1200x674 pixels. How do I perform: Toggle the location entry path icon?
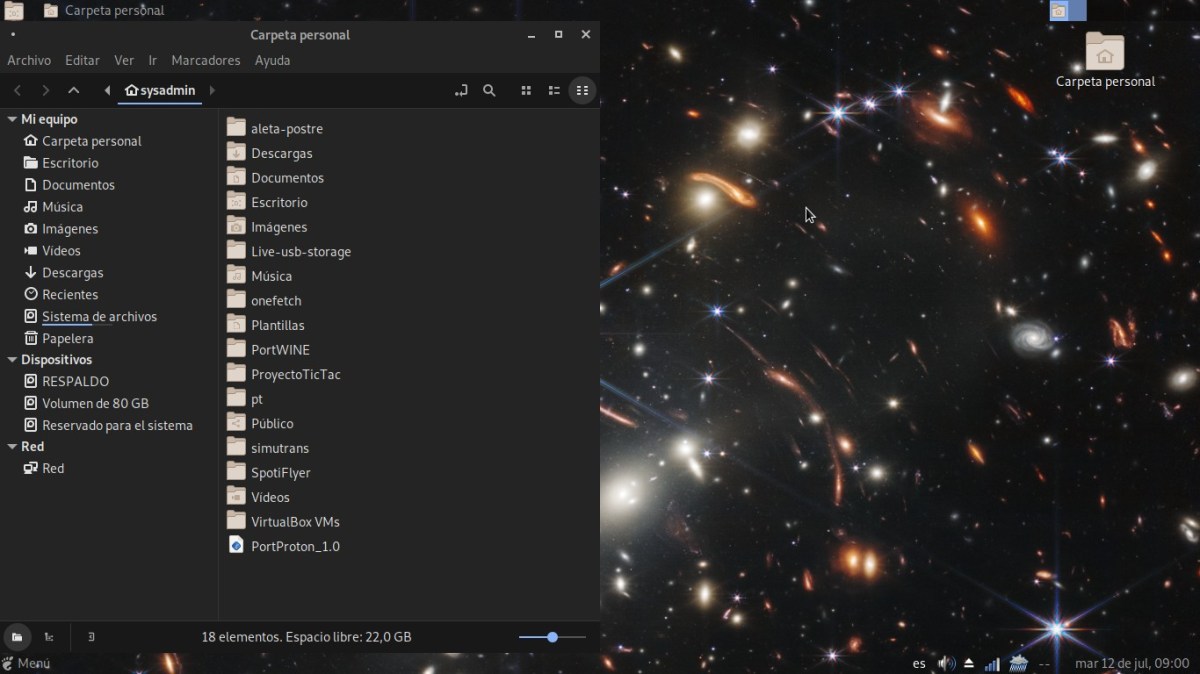click(461, 90)
